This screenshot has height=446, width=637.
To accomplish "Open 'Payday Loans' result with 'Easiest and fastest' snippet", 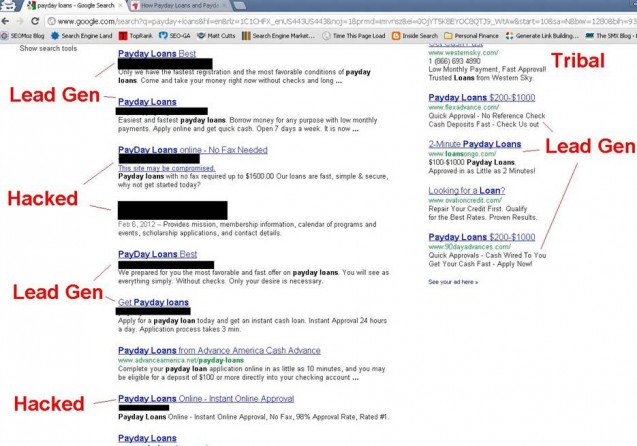I will tap(147, 102).
